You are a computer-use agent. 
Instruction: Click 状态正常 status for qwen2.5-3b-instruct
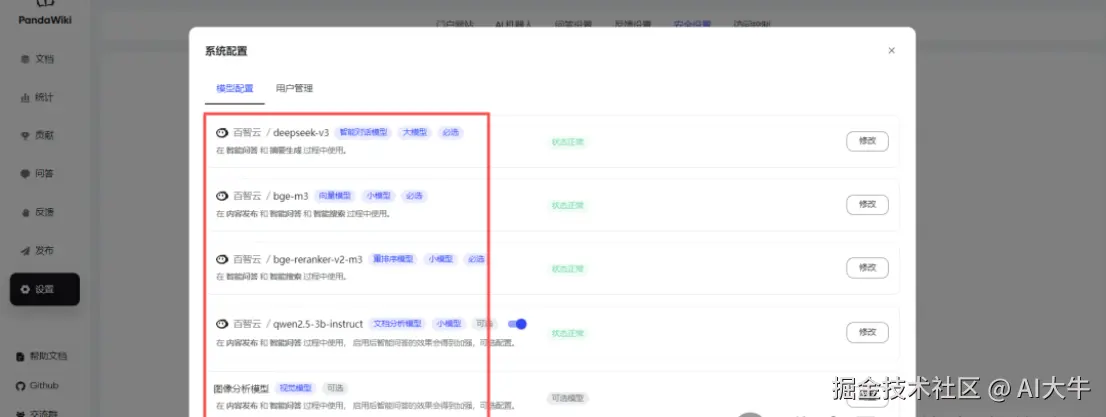[x=568, y=333]
